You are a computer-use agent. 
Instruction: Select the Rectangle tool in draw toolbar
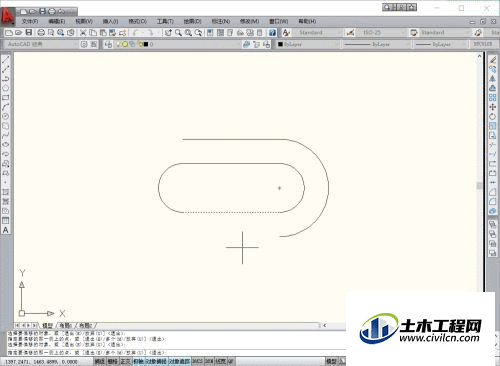pyautogui.click(x=6, y=98)
